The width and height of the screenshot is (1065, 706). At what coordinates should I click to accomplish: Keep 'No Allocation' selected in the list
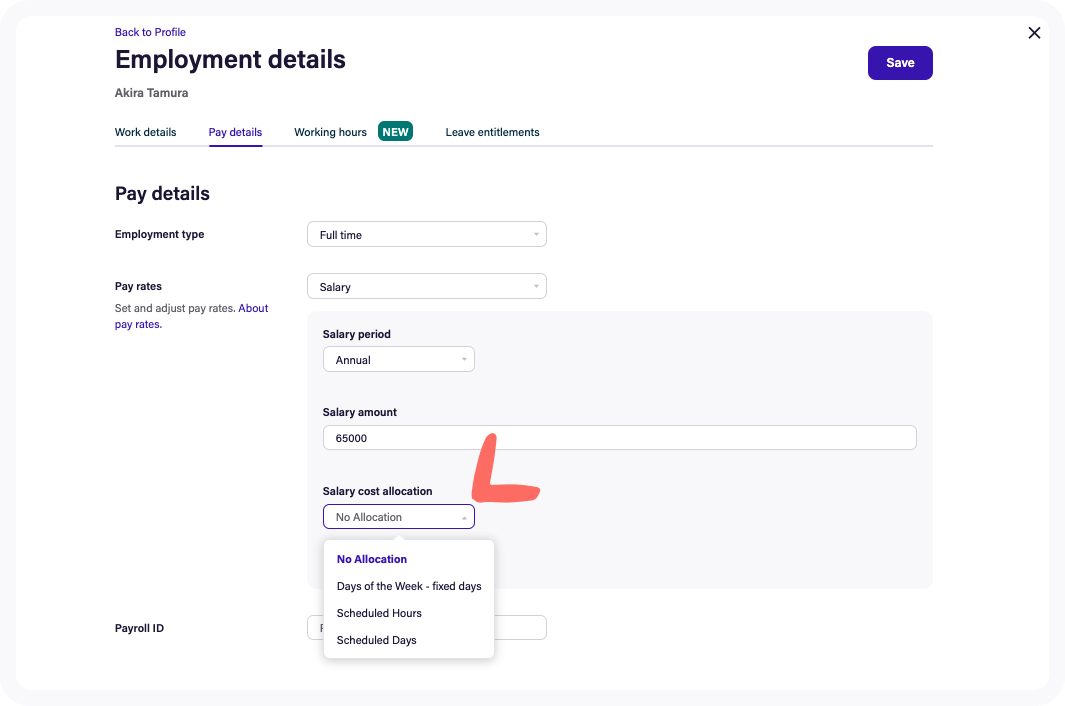pos(371,559)
